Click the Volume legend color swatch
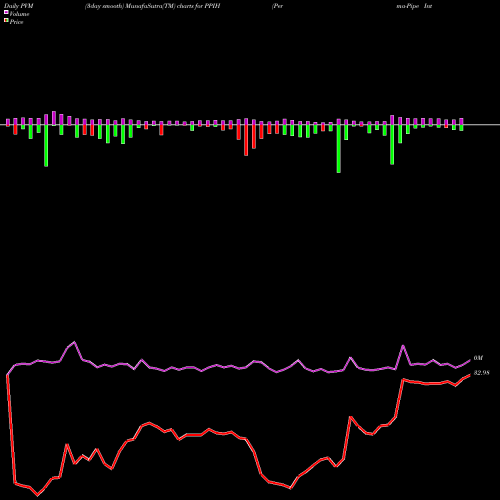The image size is (500, 500). (x=6, y=13)
